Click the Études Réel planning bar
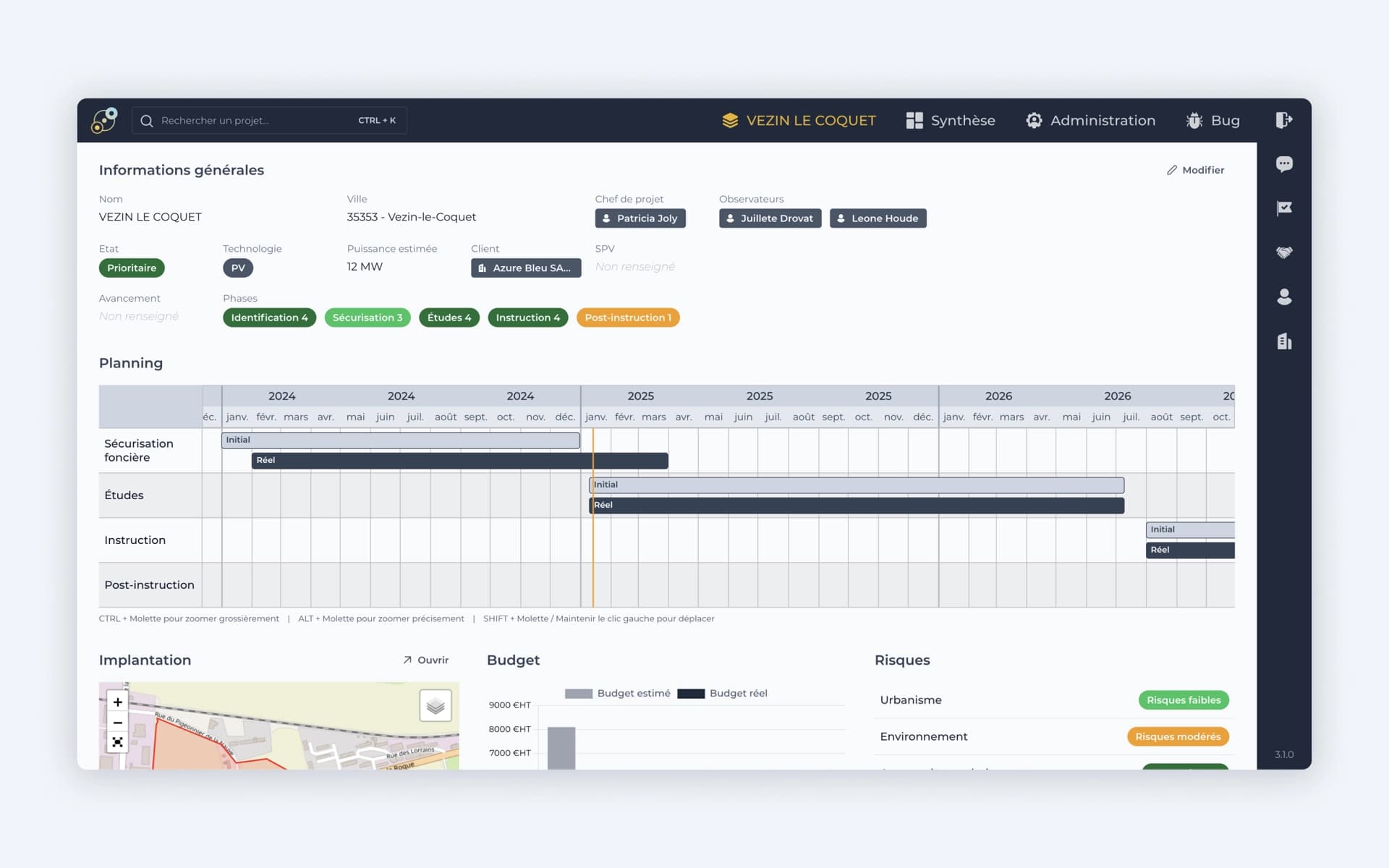 pyautogui.click(x=857, y=505)
